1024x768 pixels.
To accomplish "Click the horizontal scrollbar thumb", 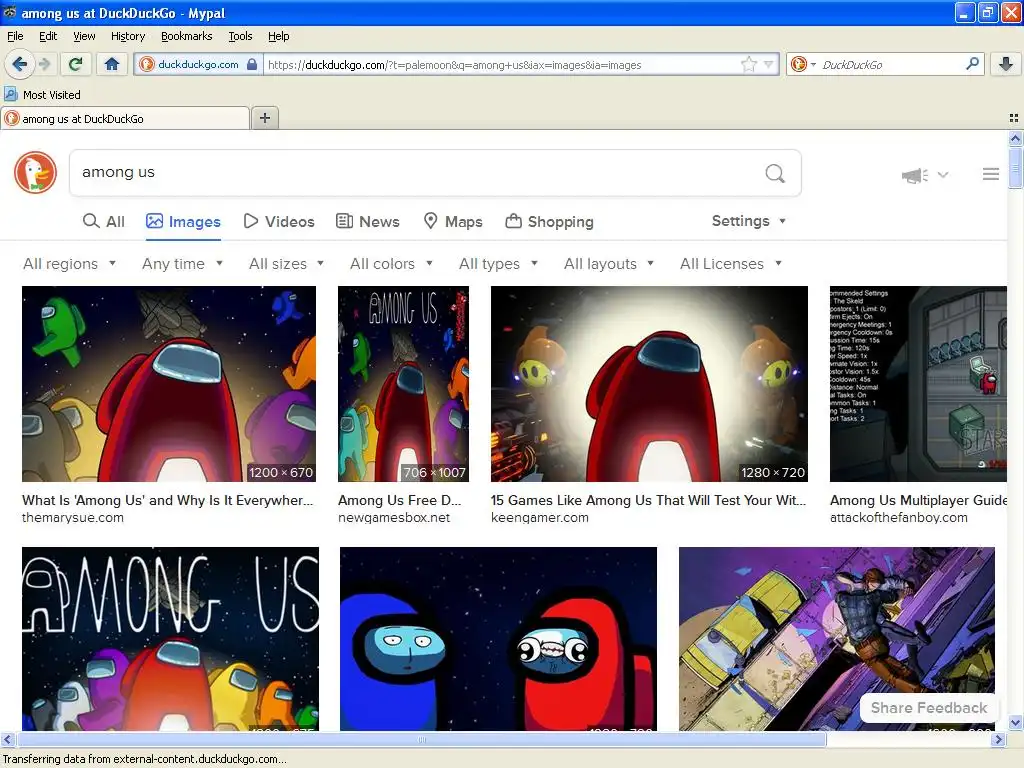I will click(x=422, y=739).
